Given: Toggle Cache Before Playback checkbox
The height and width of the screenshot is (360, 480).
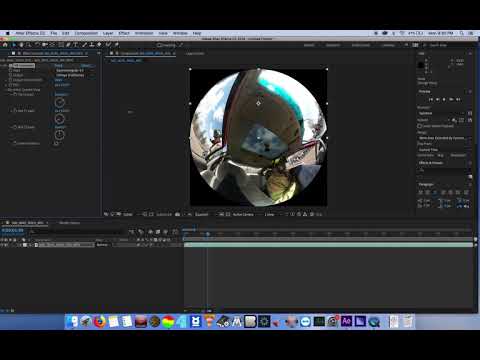Looking at the screenshot, I should [420, 126].
